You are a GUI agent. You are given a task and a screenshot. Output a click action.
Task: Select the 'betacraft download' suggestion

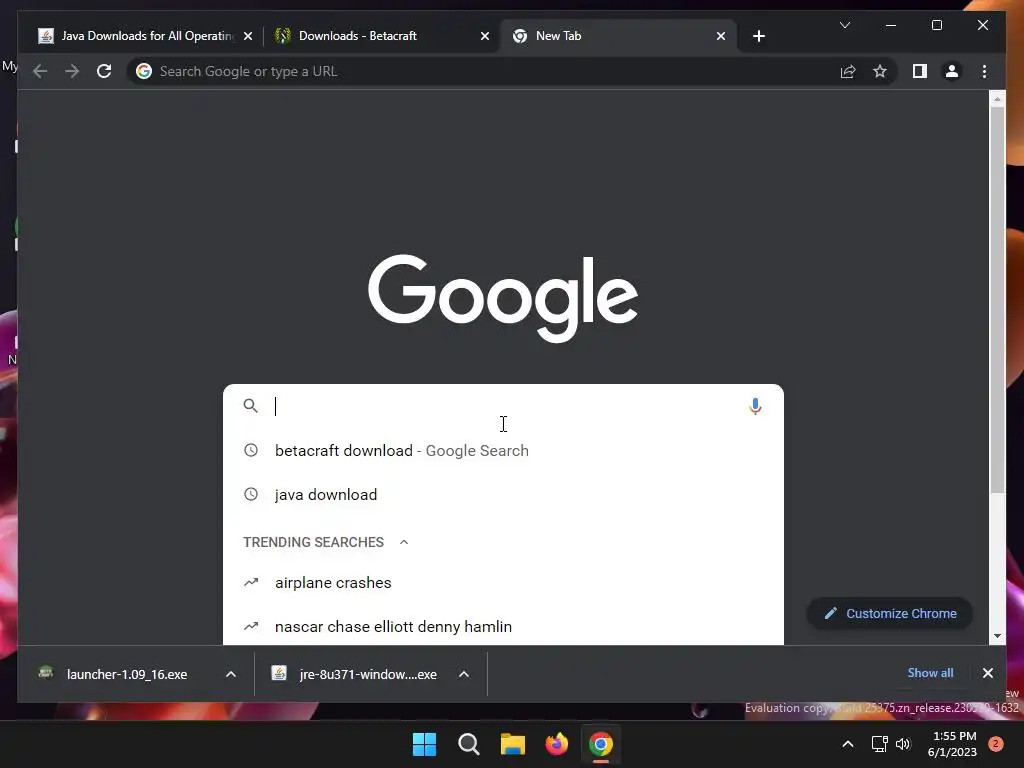(x=503, y=451)
